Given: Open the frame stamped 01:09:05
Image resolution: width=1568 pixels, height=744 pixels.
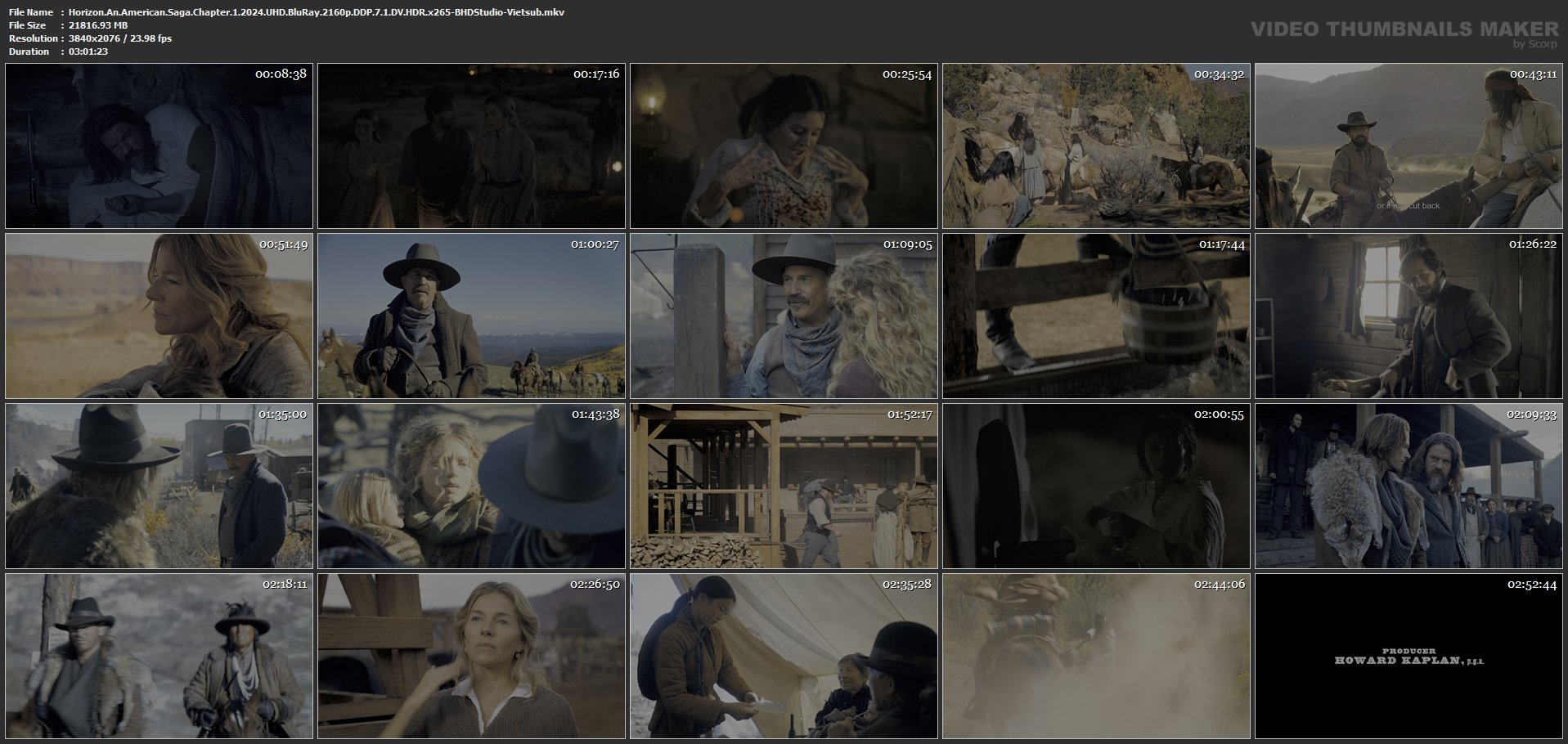Looking at the screenshot, I should click(x=784, y=316).
